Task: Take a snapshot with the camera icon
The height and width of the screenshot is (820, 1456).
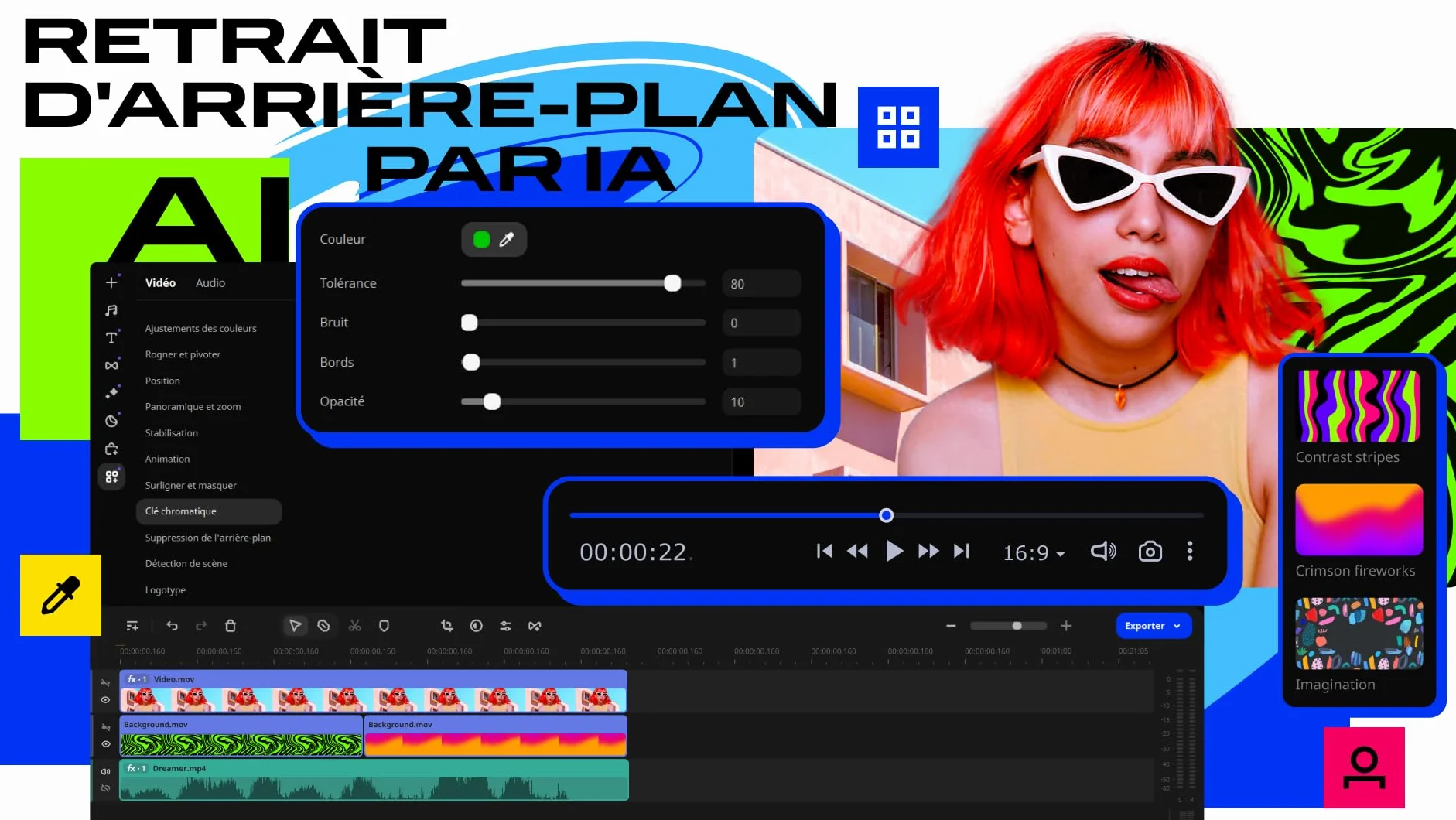Action: pyautogui.click(x=1150, y=551)
